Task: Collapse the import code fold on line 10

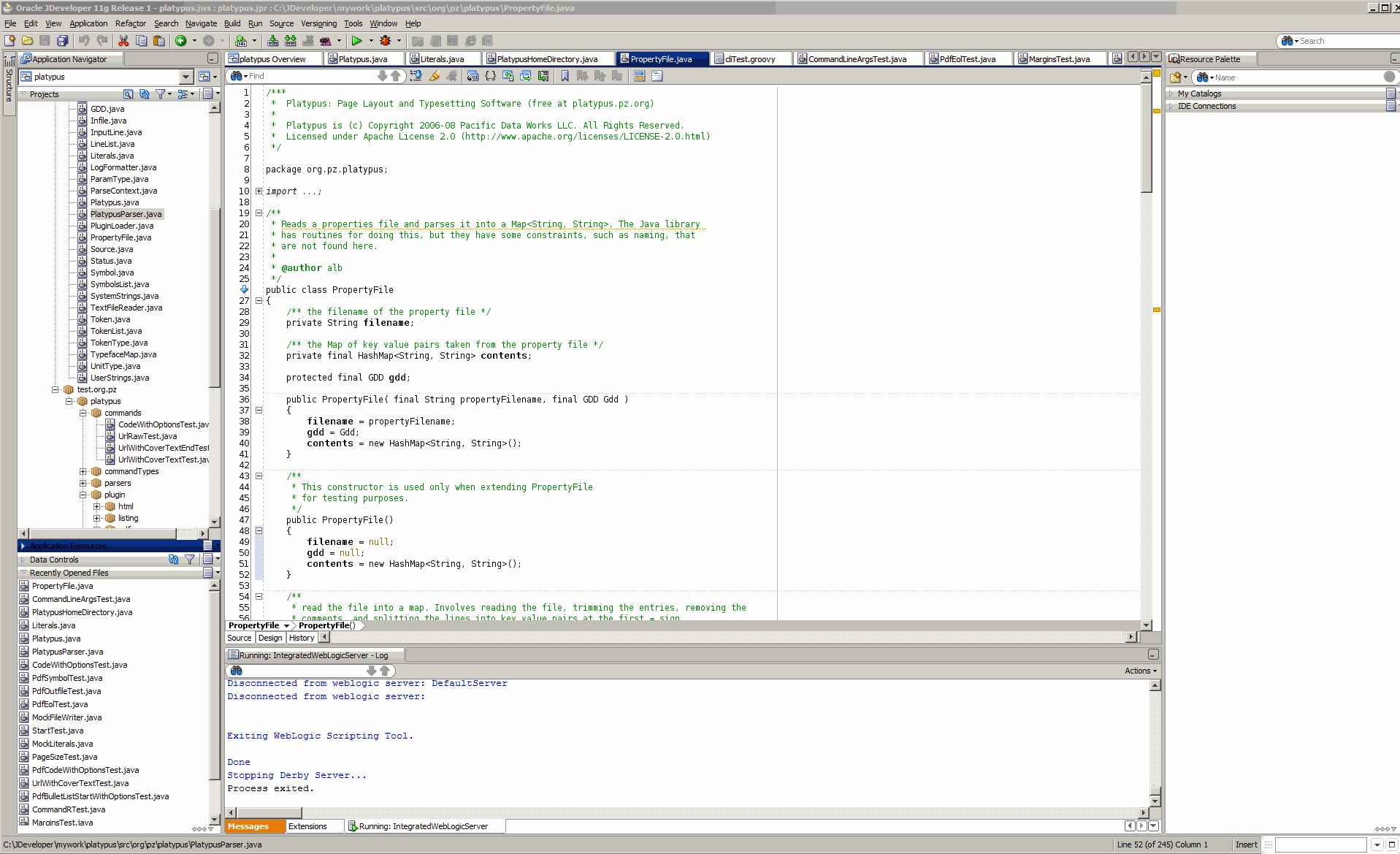Action: [x=259, y=191]
